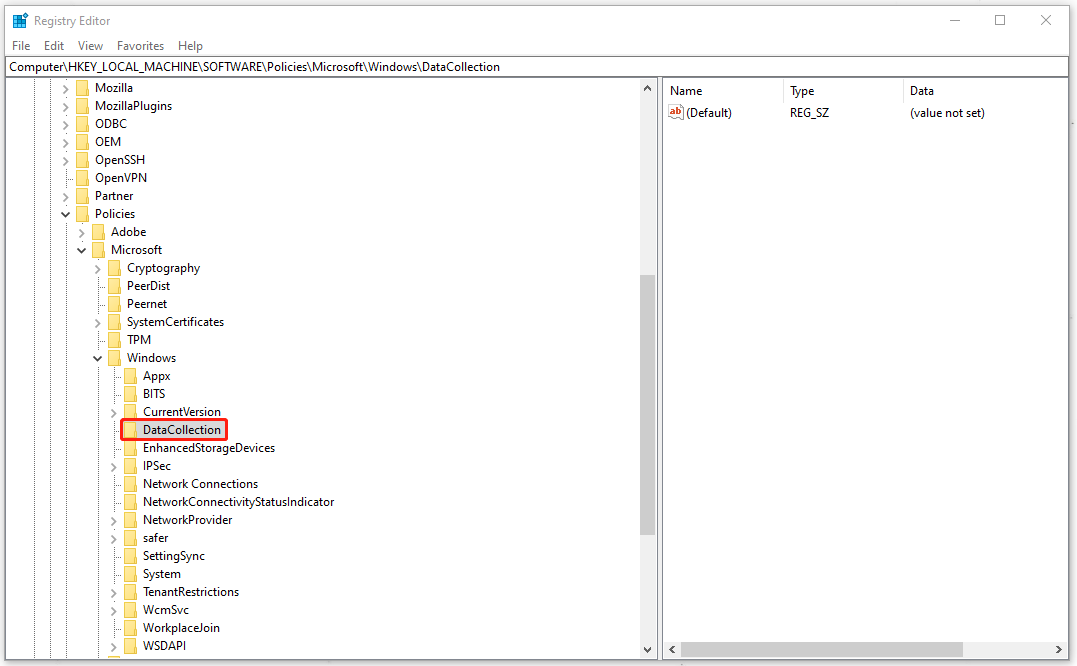
Task: Expand the TenantRestrictions key
Action: tap(114, 593)
